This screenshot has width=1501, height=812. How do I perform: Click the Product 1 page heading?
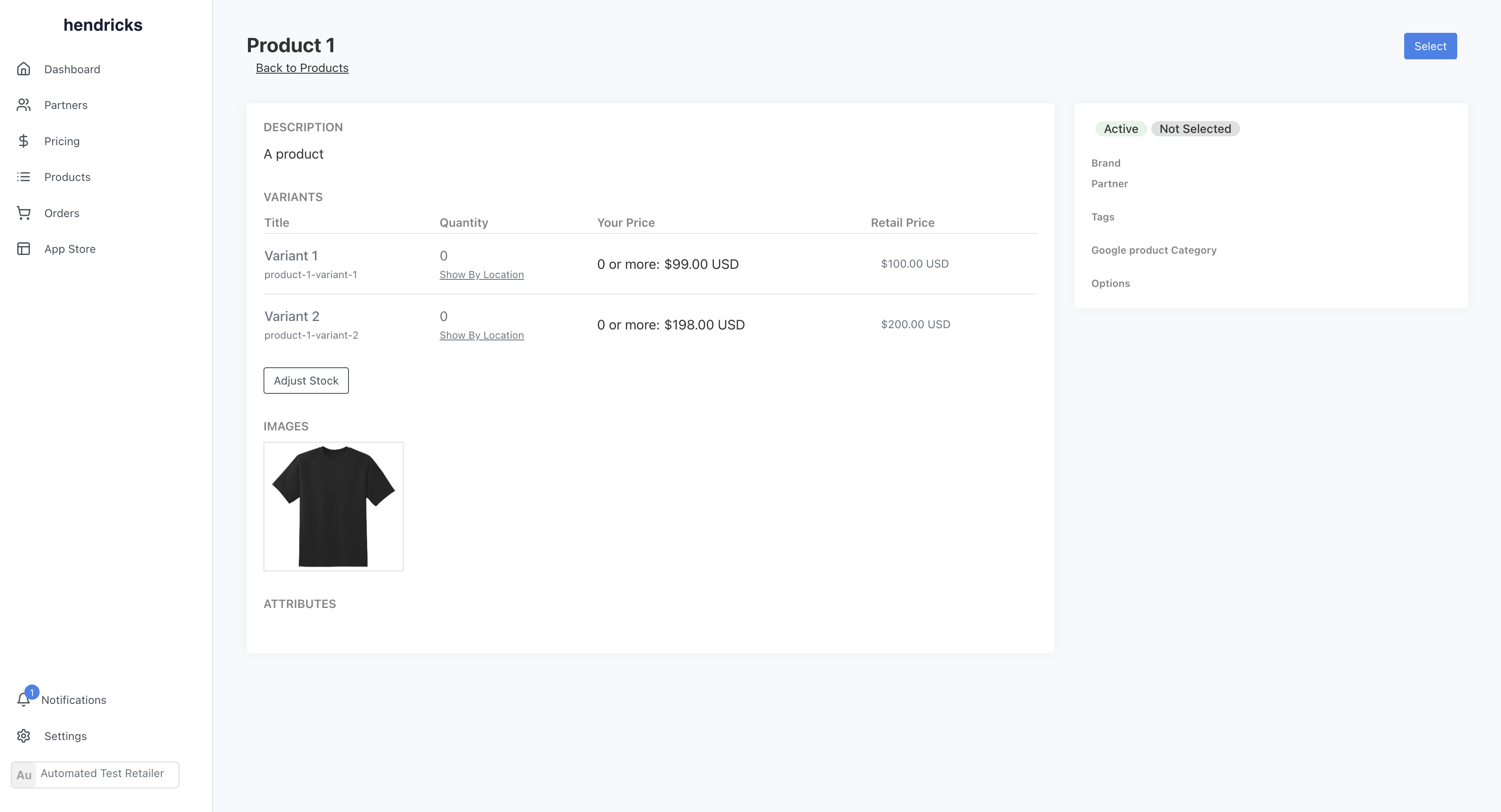tap(290, 45)
